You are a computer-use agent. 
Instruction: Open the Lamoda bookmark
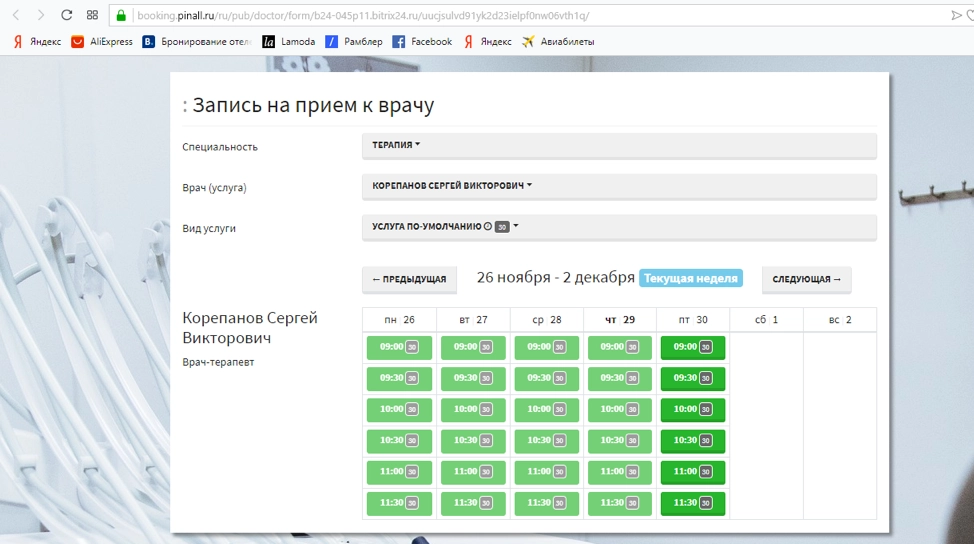(289, 42)
